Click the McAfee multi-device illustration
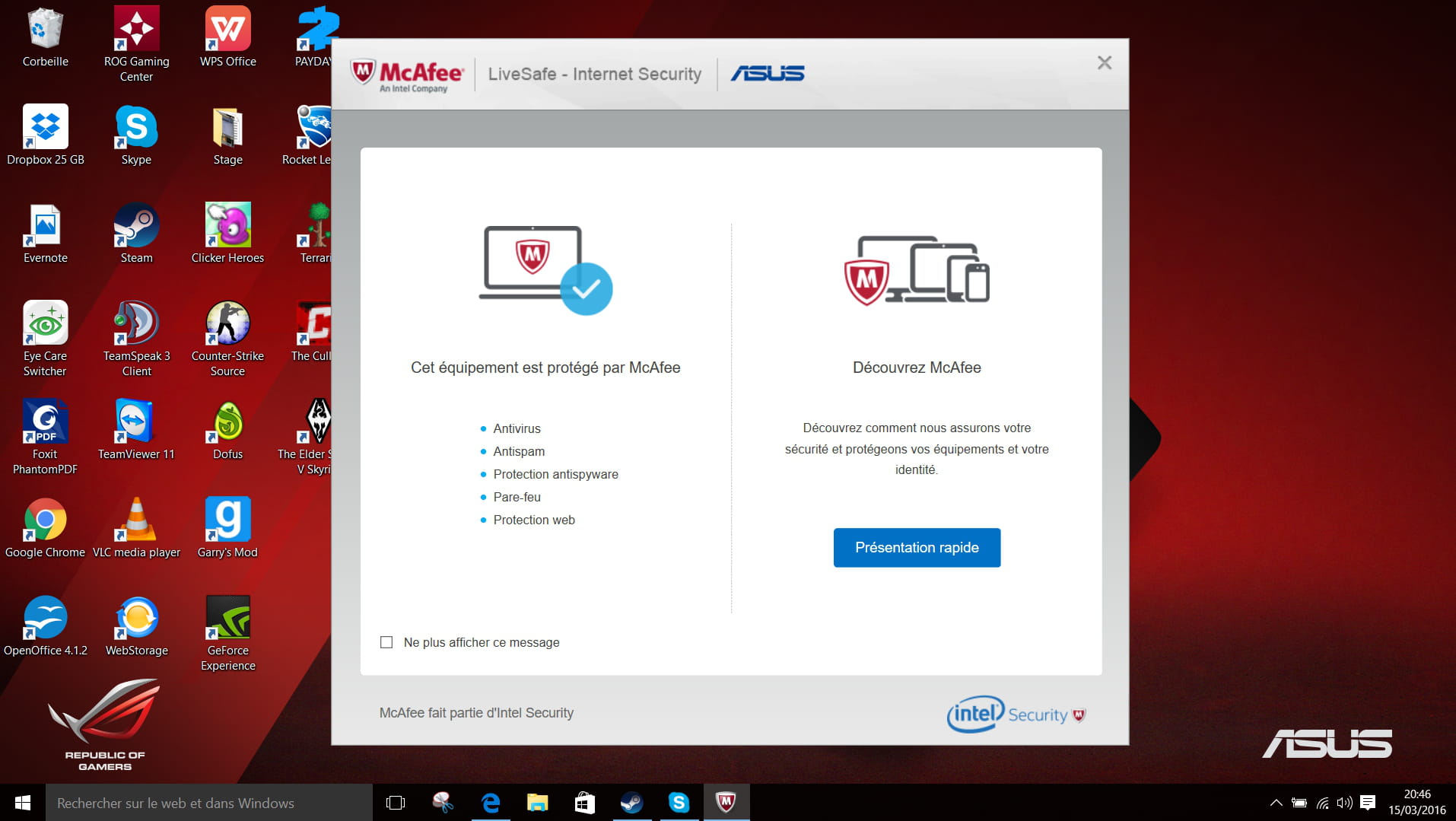Screen dimensions: 1456x821 click(x=917, y=270)
